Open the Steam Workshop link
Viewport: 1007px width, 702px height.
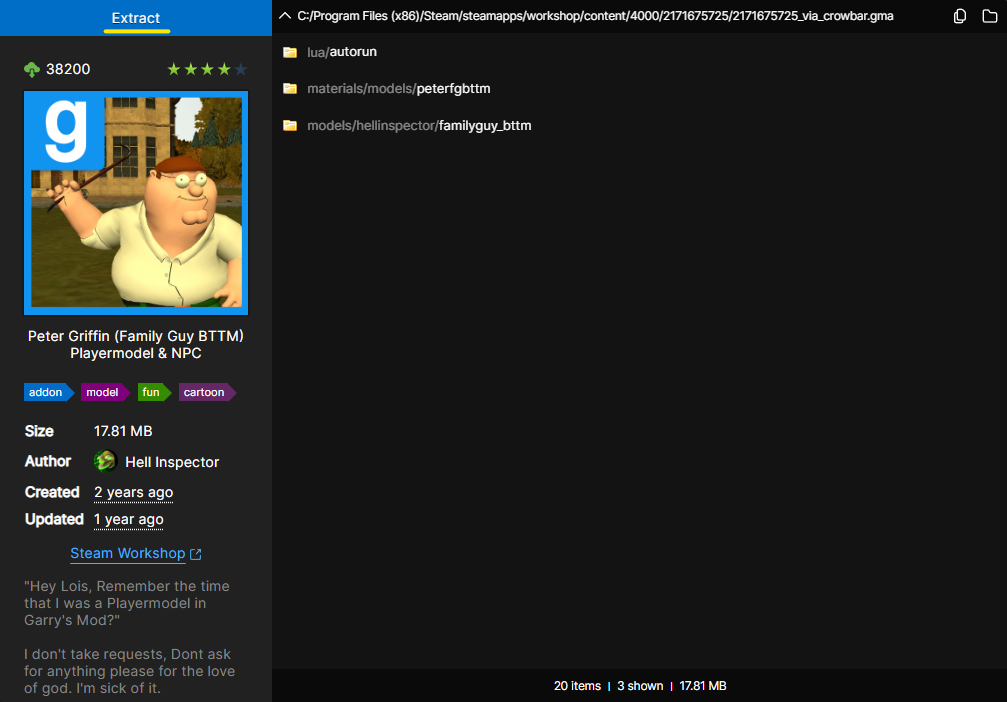point(127,553)
